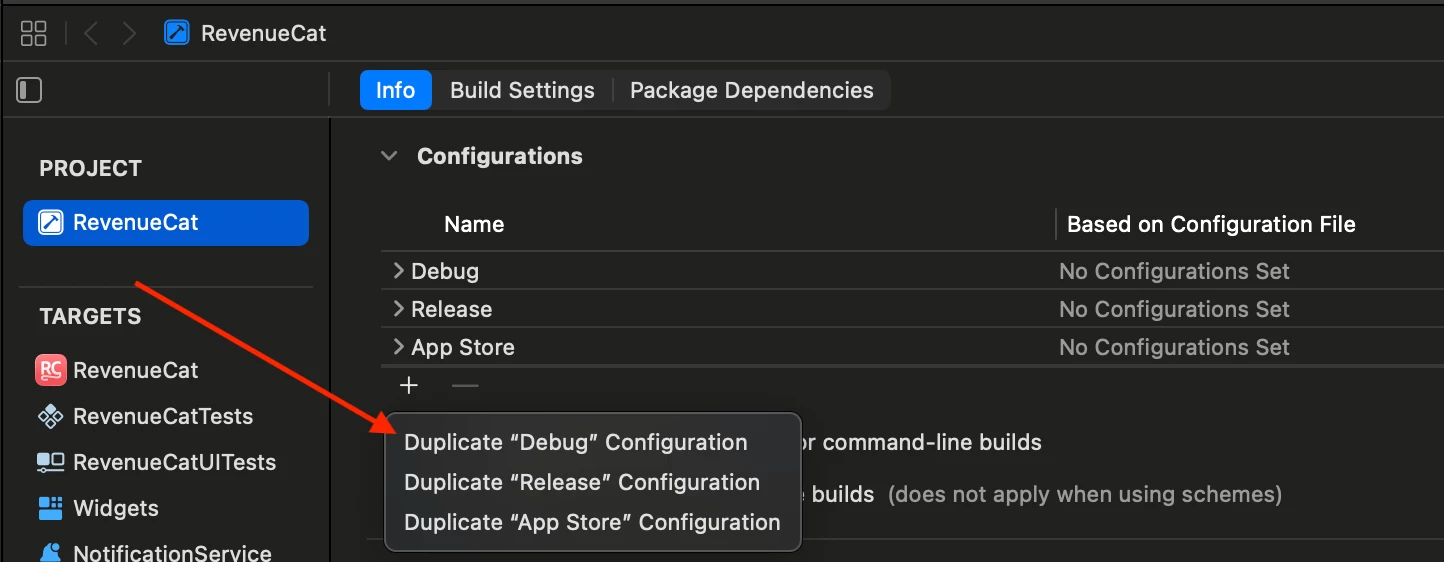Click the TARGETS sidebar heading

pos(90,316)
